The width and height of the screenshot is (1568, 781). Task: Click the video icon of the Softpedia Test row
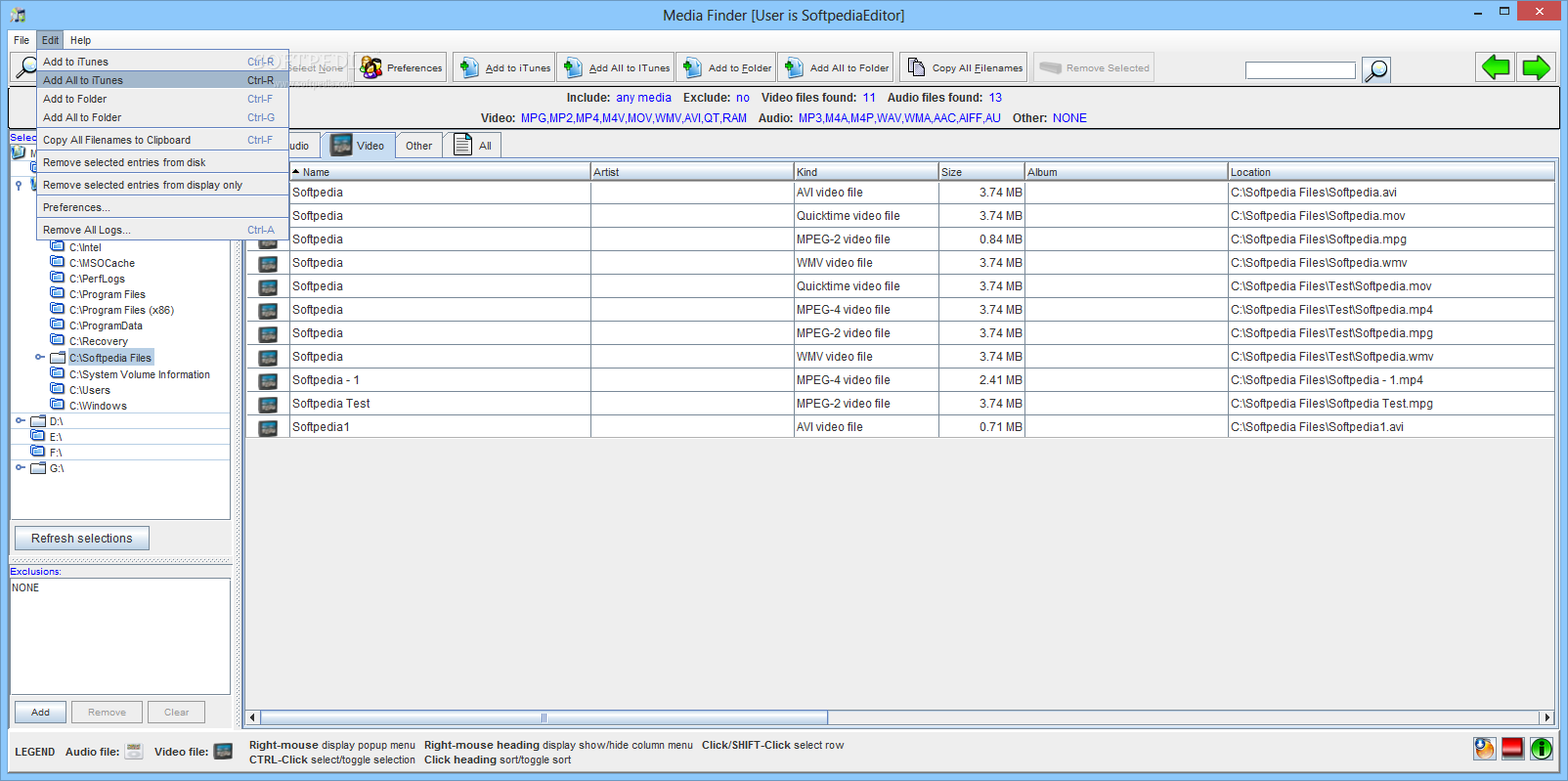point(268,404)
